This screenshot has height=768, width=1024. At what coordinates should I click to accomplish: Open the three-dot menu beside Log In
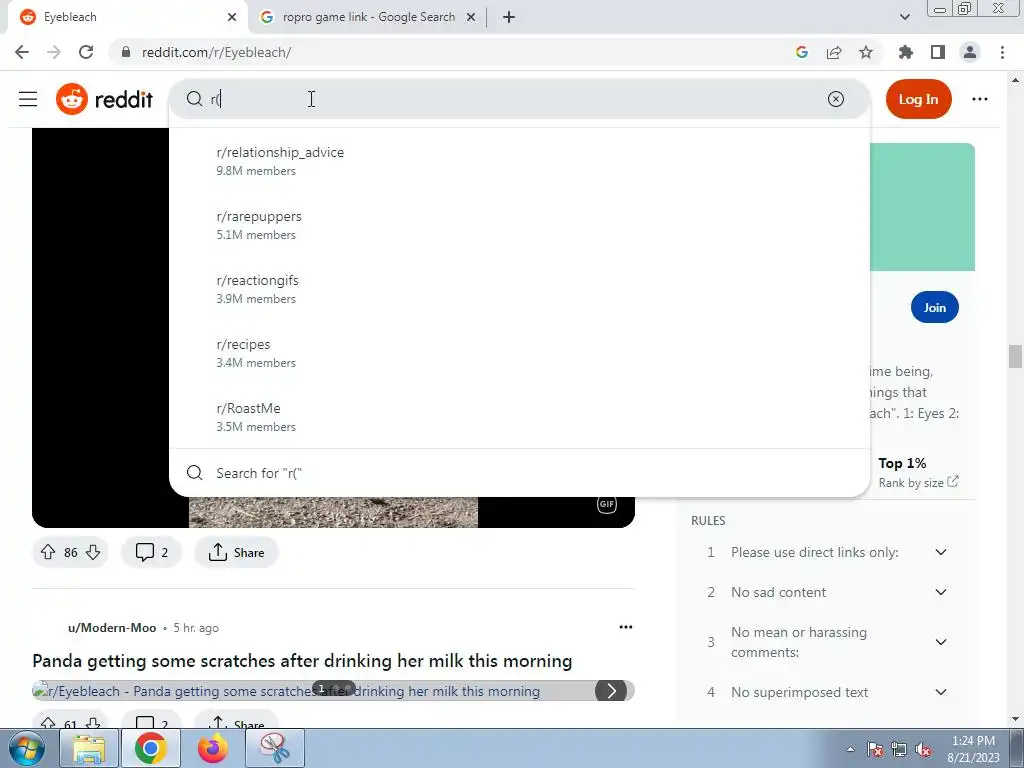(x=980, y=99)
